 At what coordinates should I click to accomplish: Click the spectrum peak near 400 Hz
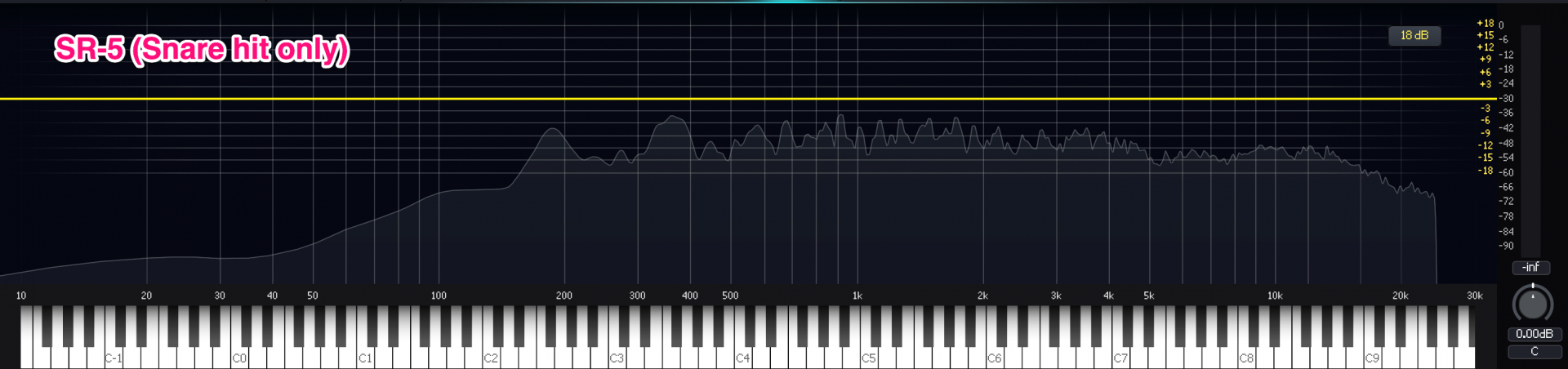click(675, 118)
